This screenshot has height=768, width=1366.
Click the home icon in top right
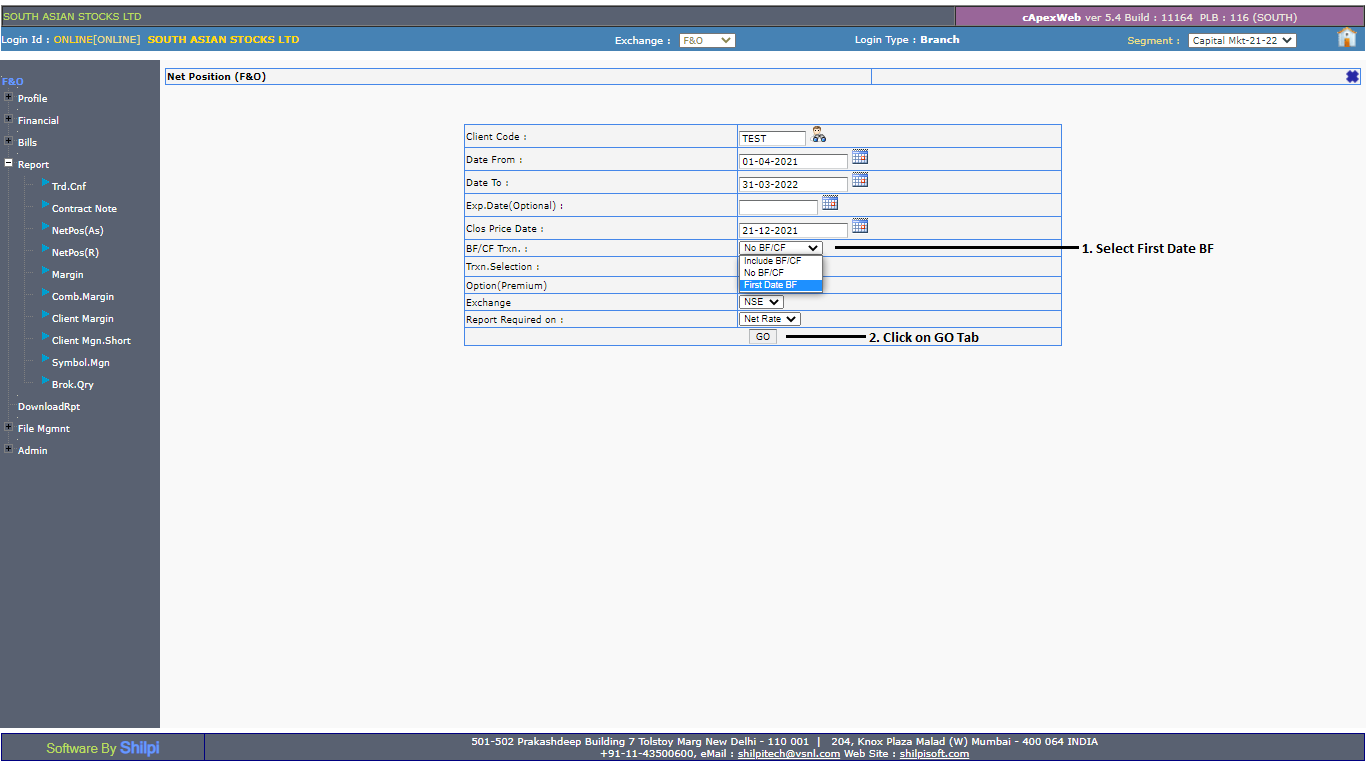pos(1346,38)
